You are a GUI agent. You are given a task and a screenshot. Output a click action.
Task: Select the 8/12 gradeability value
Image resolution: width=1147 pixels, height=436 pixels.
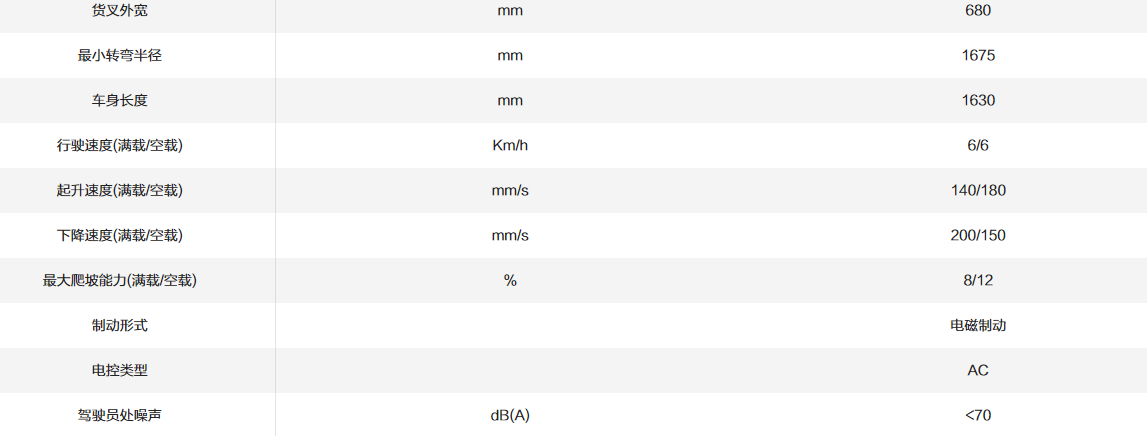[x=978, y=281]
